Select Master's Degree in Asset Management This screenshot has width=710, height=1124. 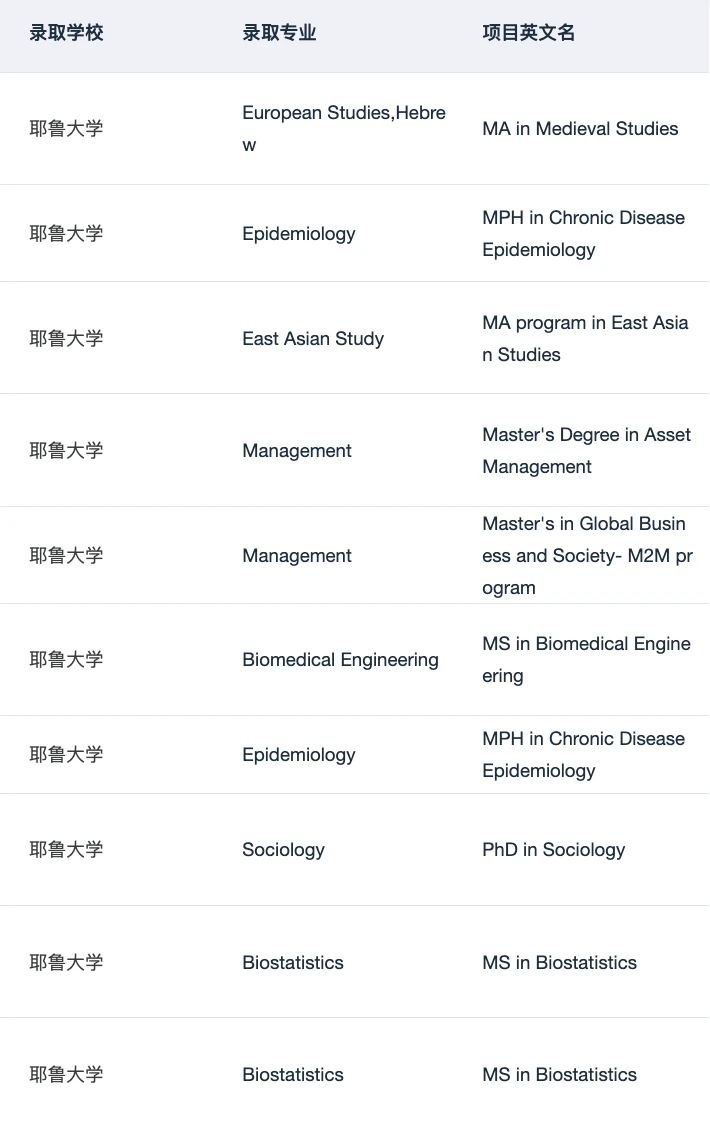click(x=587, y=450)
